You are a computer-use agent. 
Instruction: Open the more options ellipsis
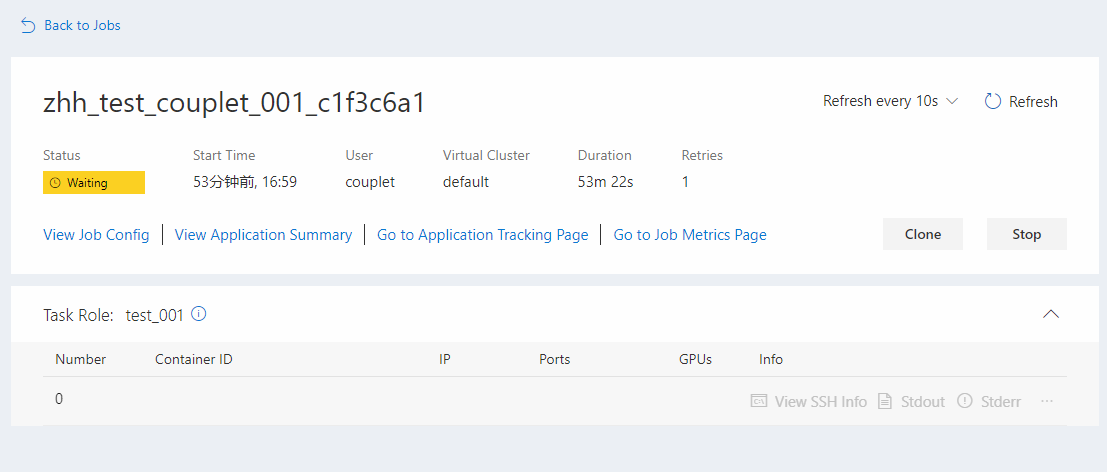click(x=1047, y=401)
